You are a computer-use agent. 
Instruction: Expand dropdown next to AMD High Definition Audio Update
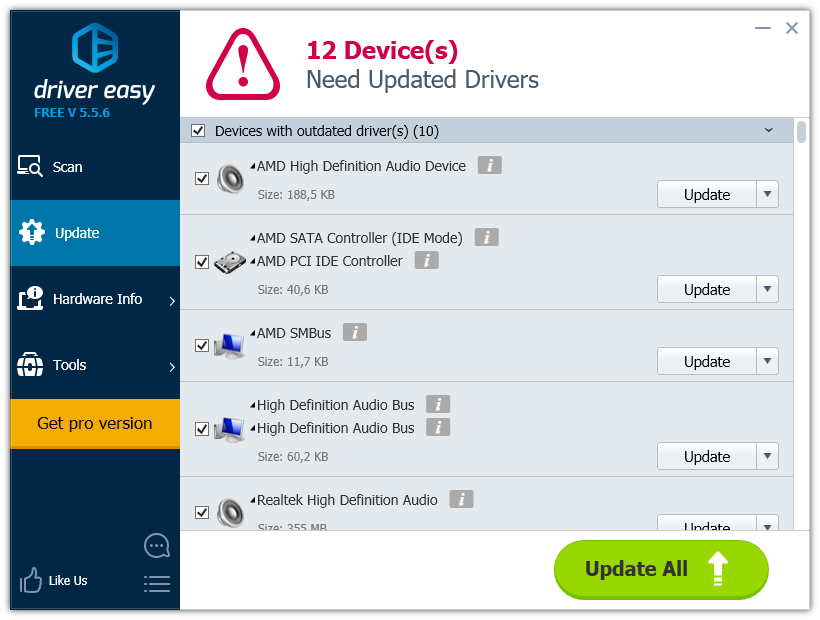(767, 194)
